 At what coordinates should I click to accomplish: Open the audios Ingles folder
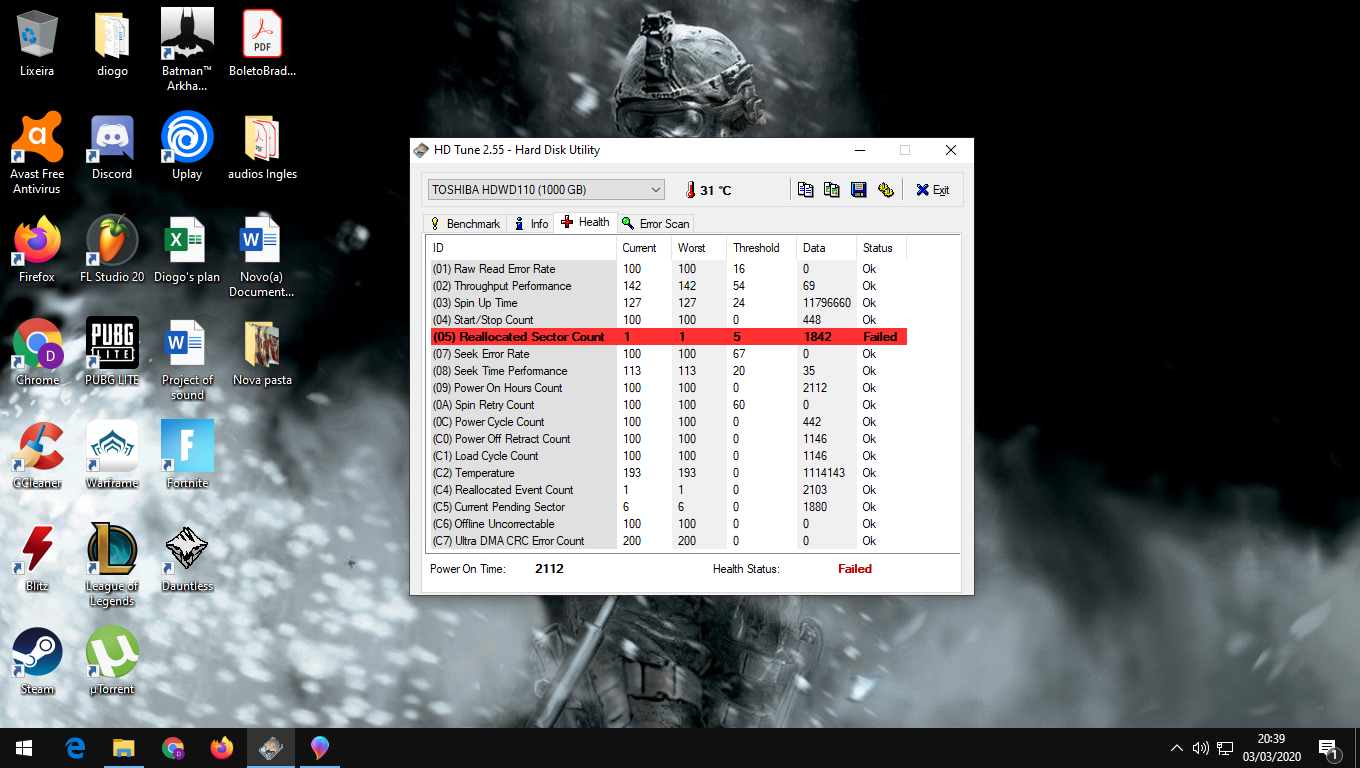tap(262, 147)
